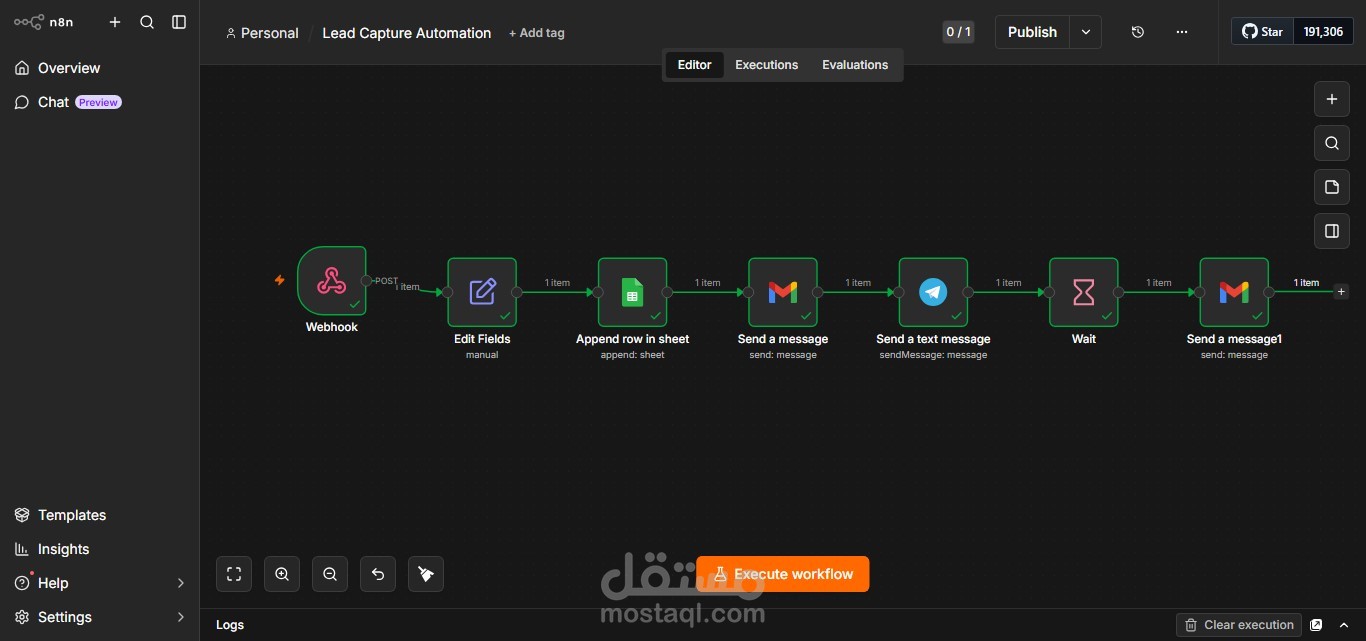Select the Send a message1 Gmail node
1366x641 pixels.
point(1234,292)
